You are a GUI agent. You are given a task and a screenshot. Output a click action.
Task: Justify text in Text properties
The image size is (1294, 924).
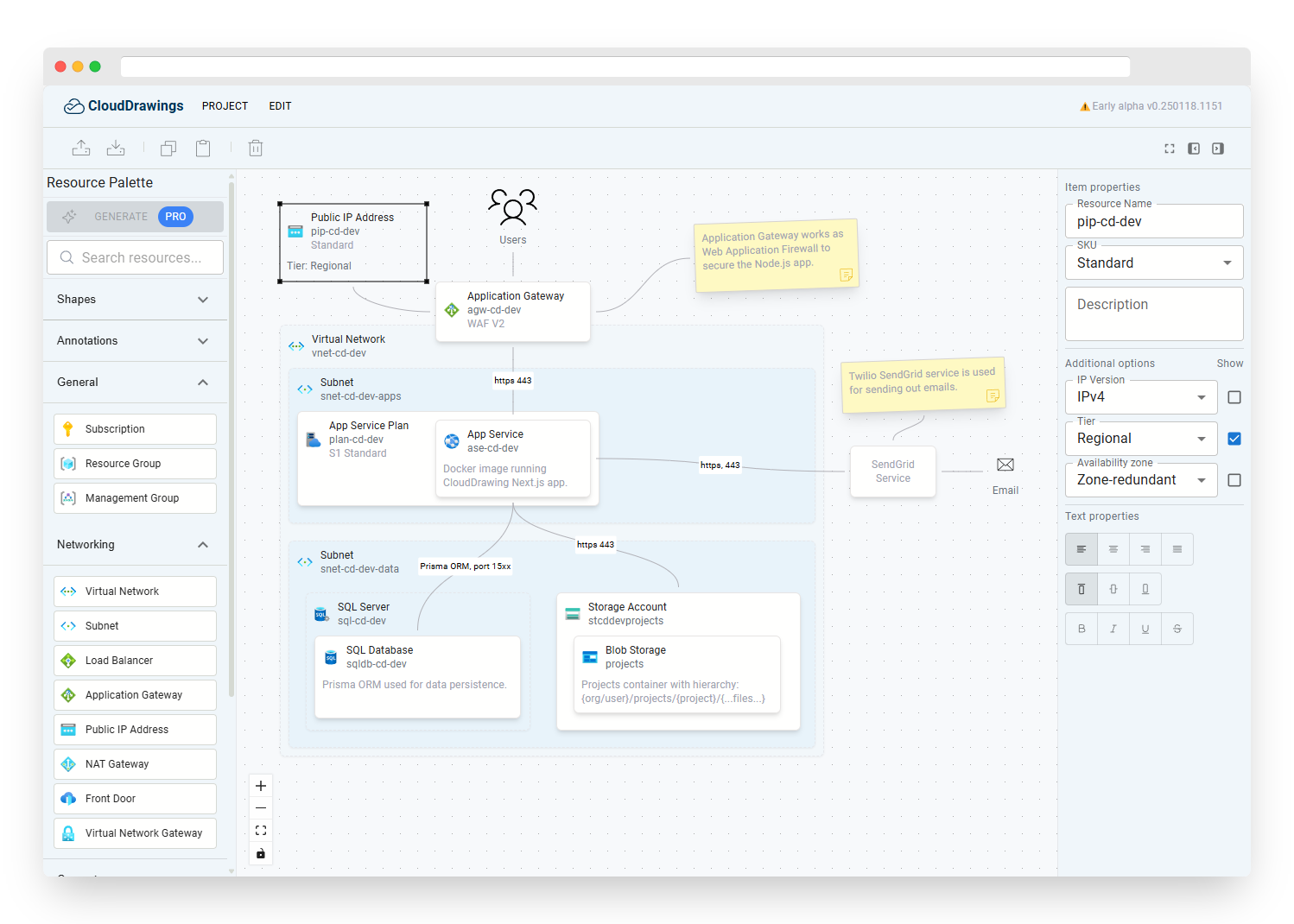(1177, 549)
